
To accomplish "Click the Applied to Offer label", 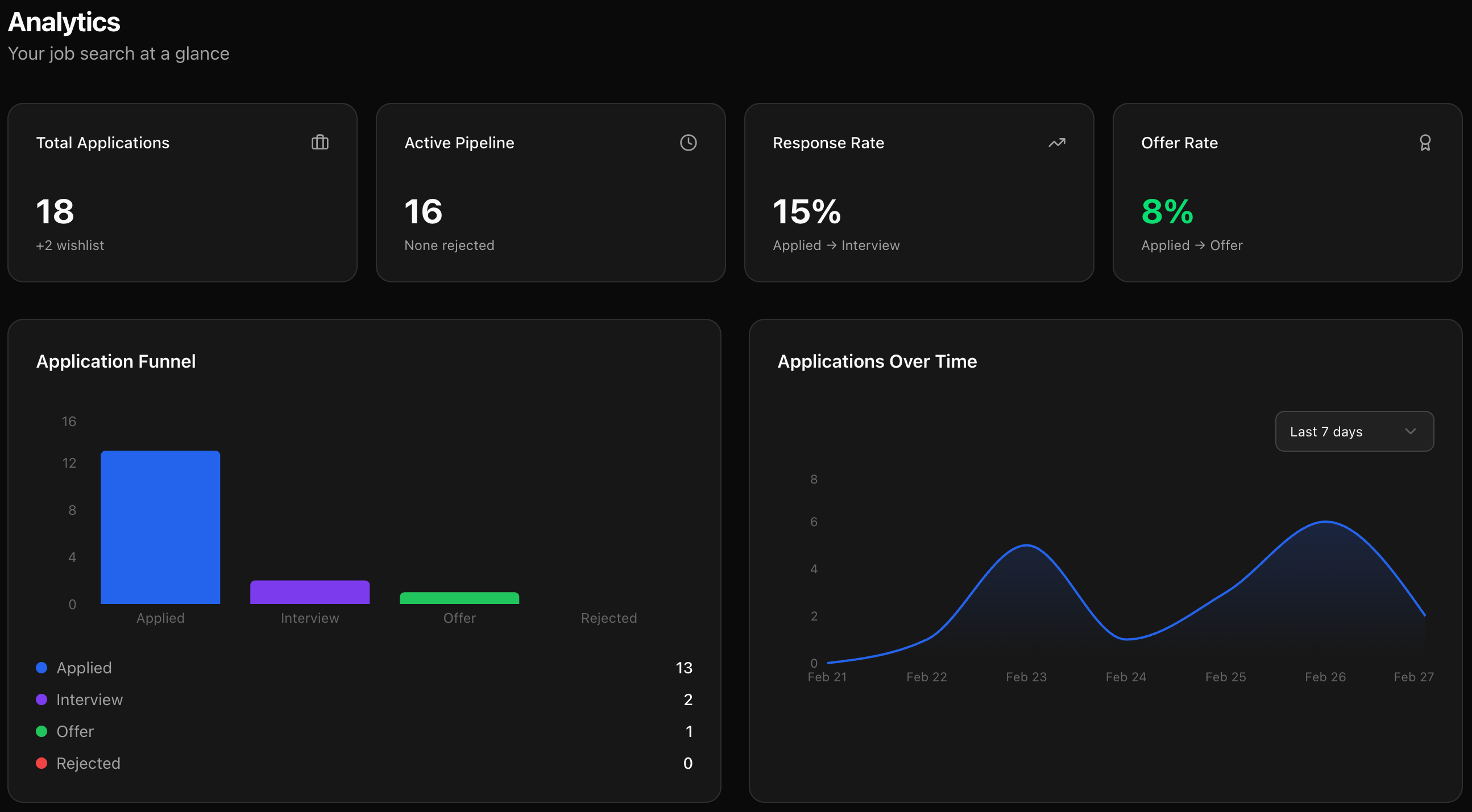I will pos(1192,245).
